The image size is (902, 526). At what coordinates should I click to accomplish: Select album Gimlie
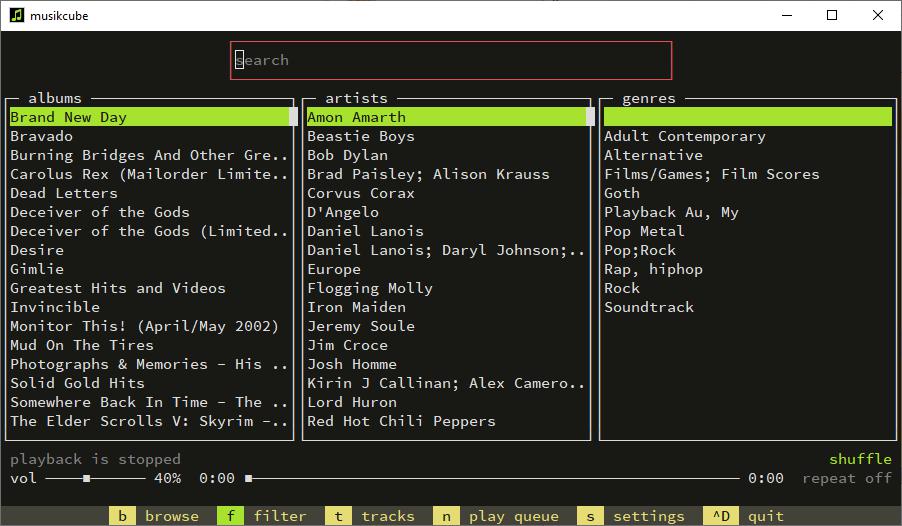(149, 269)
